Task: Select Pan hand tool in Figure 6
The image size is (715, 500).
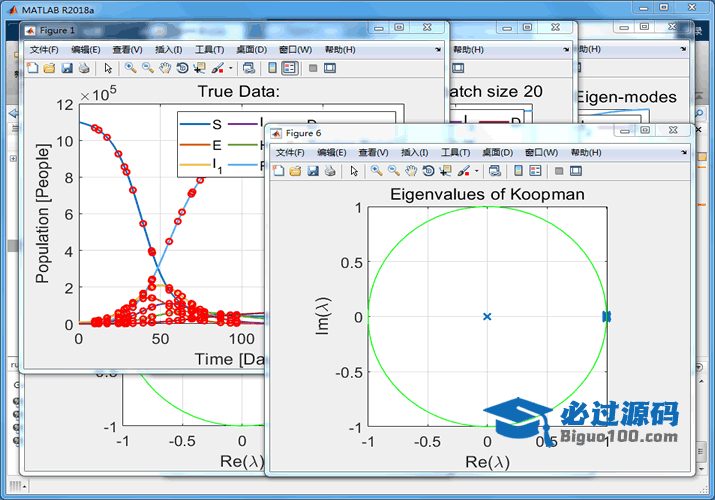Action: [x=411, y=171]
